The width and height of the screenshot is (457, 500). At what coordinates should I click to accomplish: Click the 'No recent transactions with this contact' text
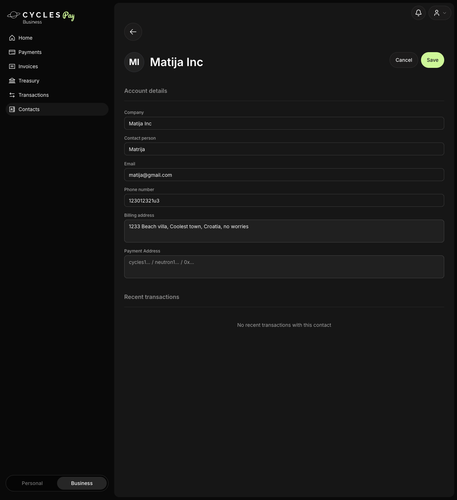[284, 325]
